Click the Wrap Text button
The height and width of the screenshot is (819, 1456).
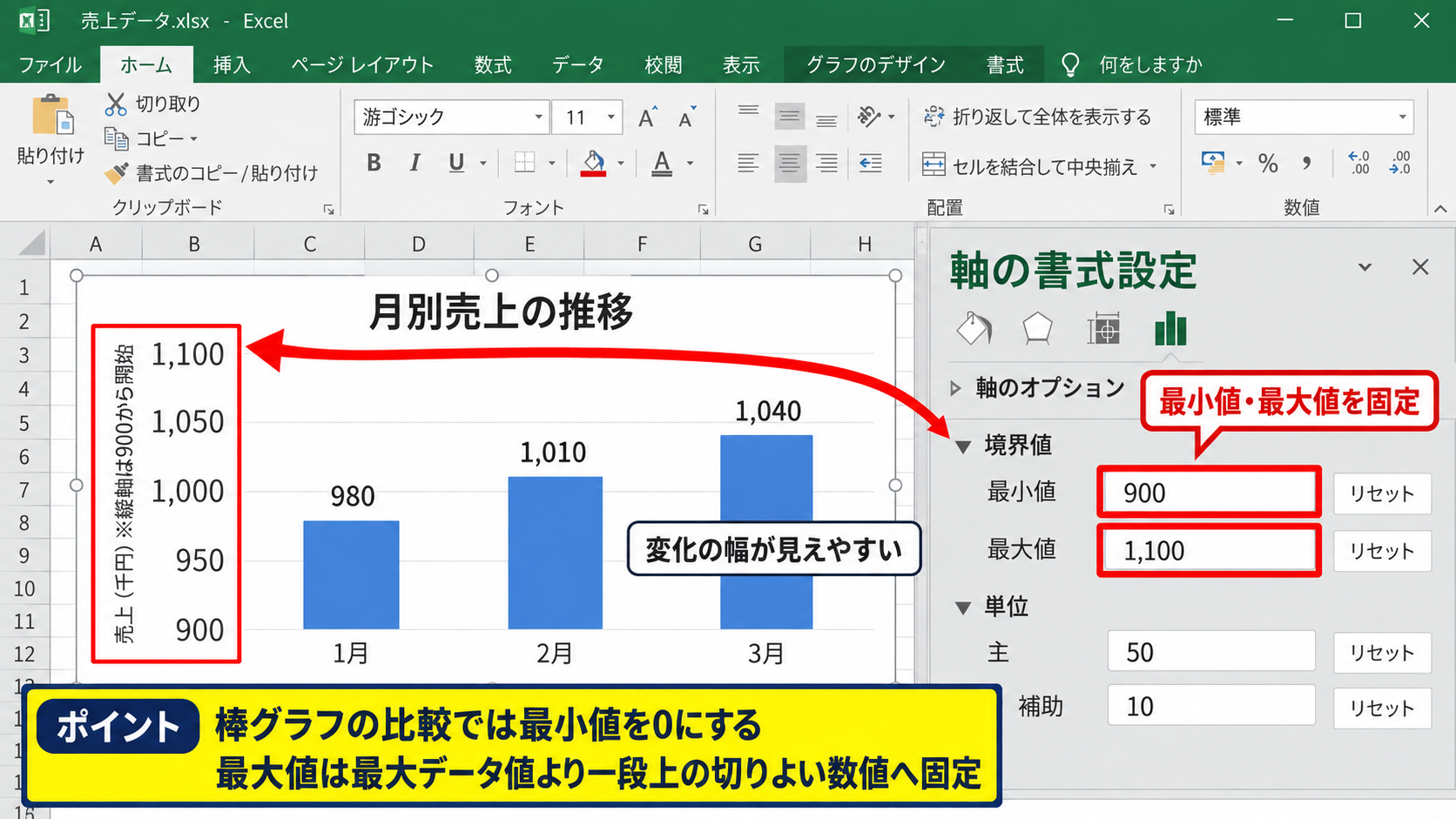point(1037,117)
